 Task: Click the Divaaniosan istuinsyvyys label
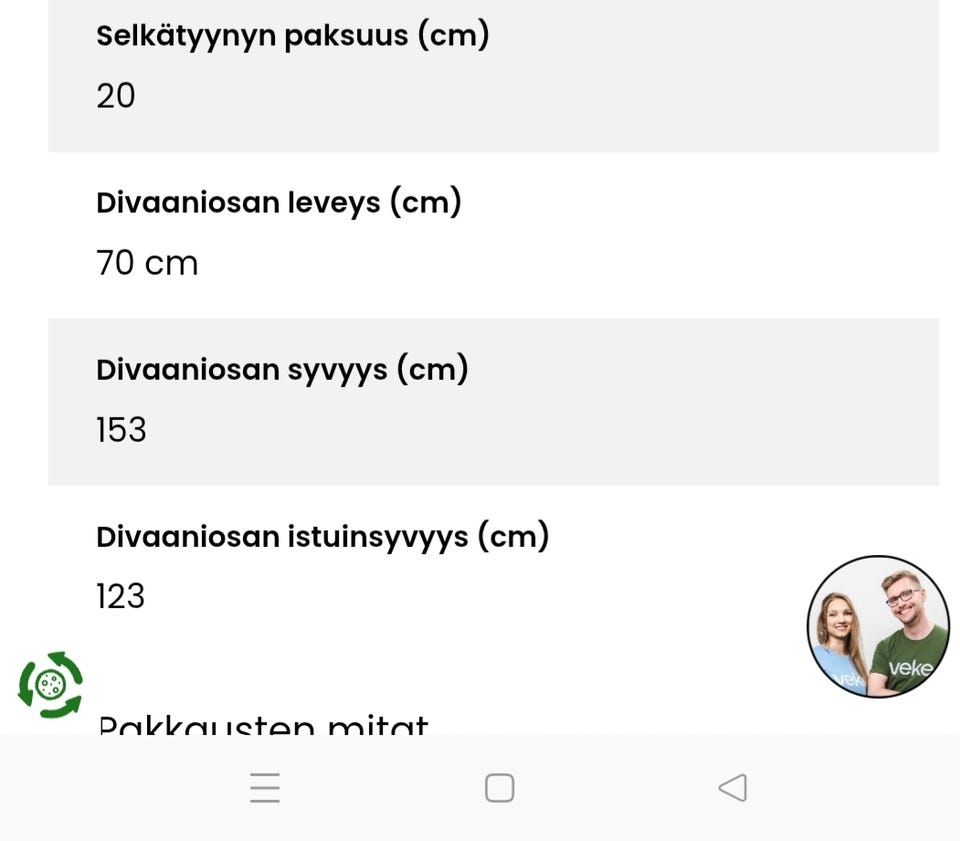(322, 537)
